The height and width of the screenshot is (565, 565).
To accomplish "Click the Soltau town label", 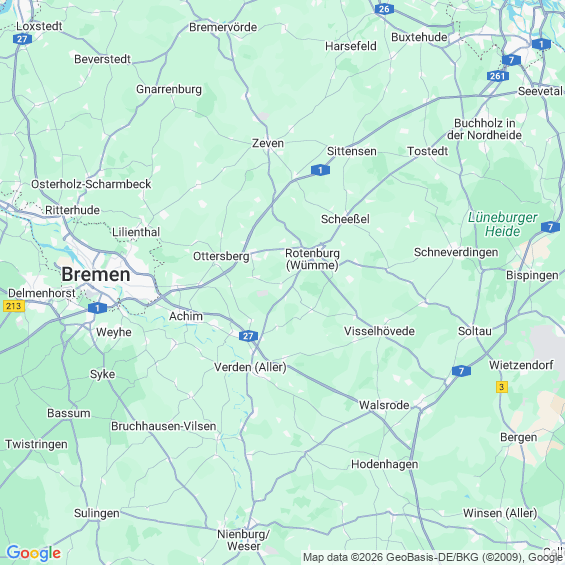I will point(475,331).
